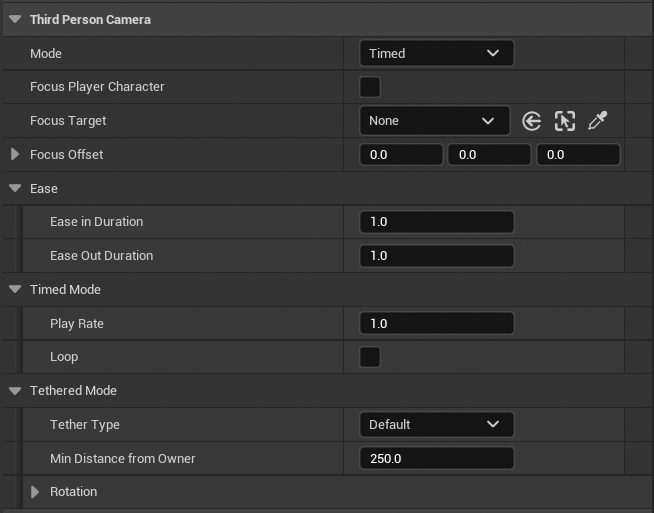Open the Tether Type dropdown
Image resolution: width=654 pixels, height=513 pixels.
click(436, 425)
